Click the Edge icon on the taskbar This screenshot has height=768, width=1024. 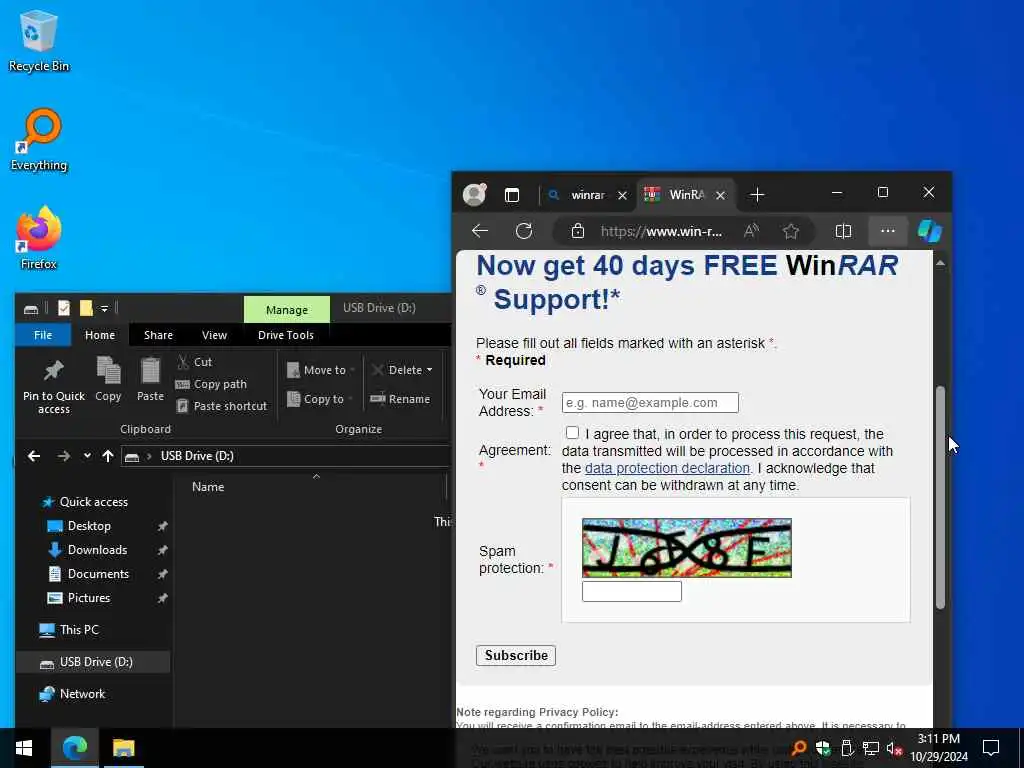[x=75, y=748]
